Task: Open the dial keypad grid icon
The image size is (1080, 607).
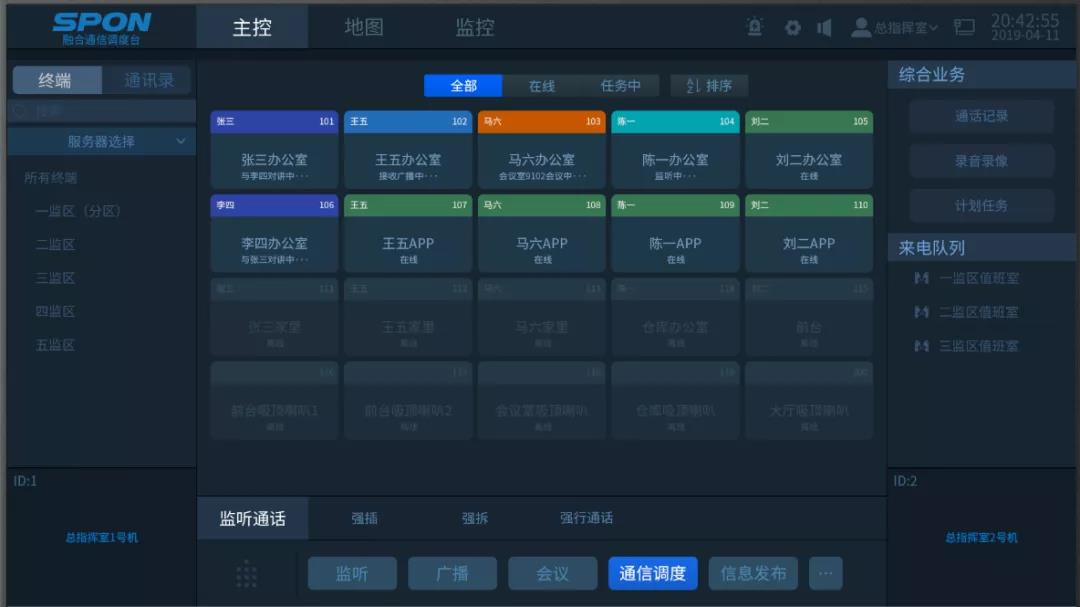Action: pos(246,573)
